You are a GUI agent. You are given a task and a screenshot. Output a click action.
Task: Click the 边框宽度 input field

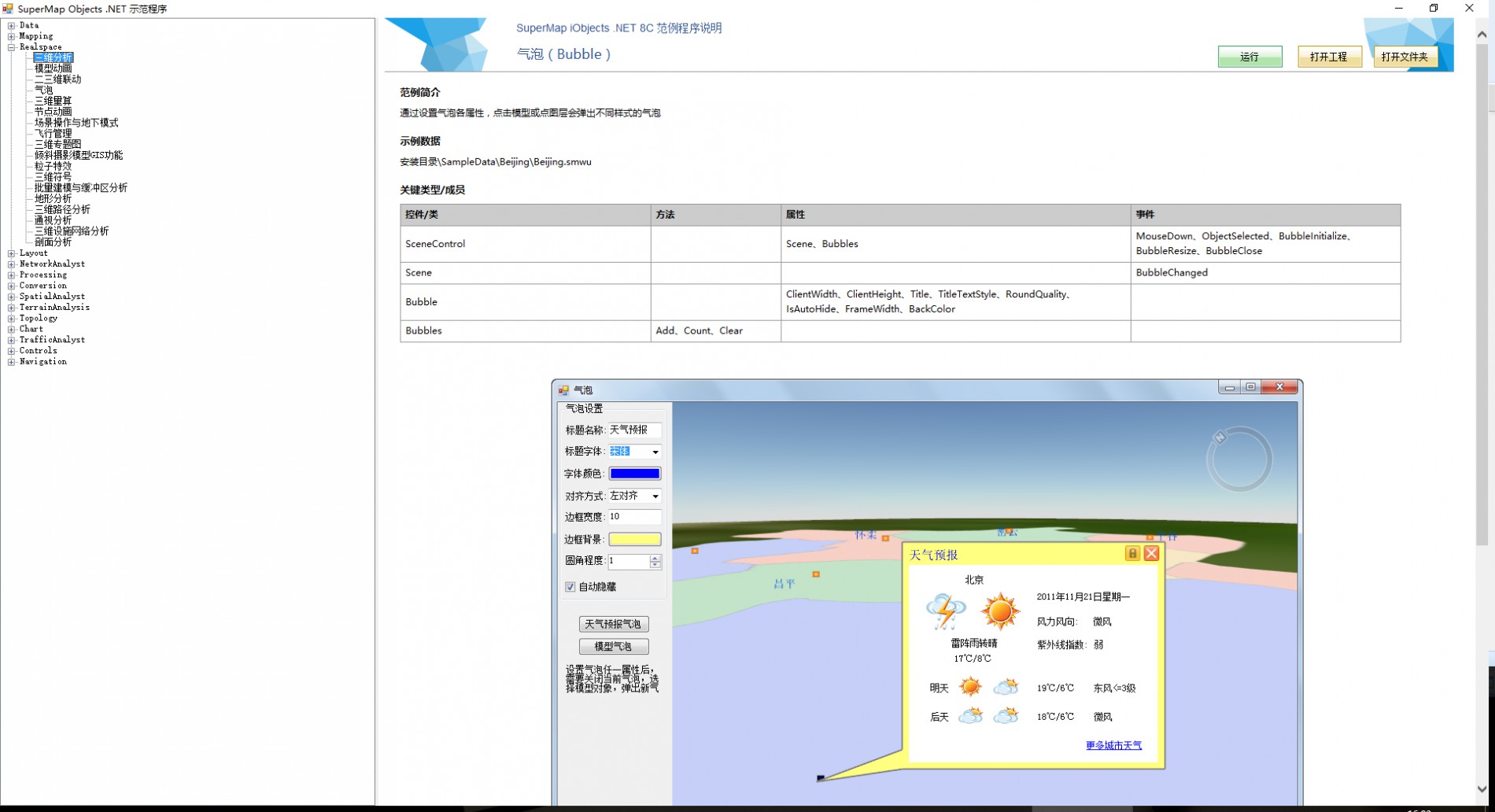pyautogui.click(x=635, y=517)
